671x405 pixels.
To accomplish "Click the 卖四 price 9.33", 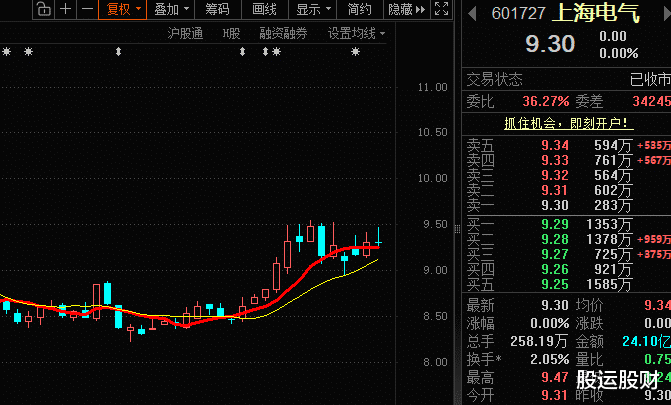I will click(555, 161).
